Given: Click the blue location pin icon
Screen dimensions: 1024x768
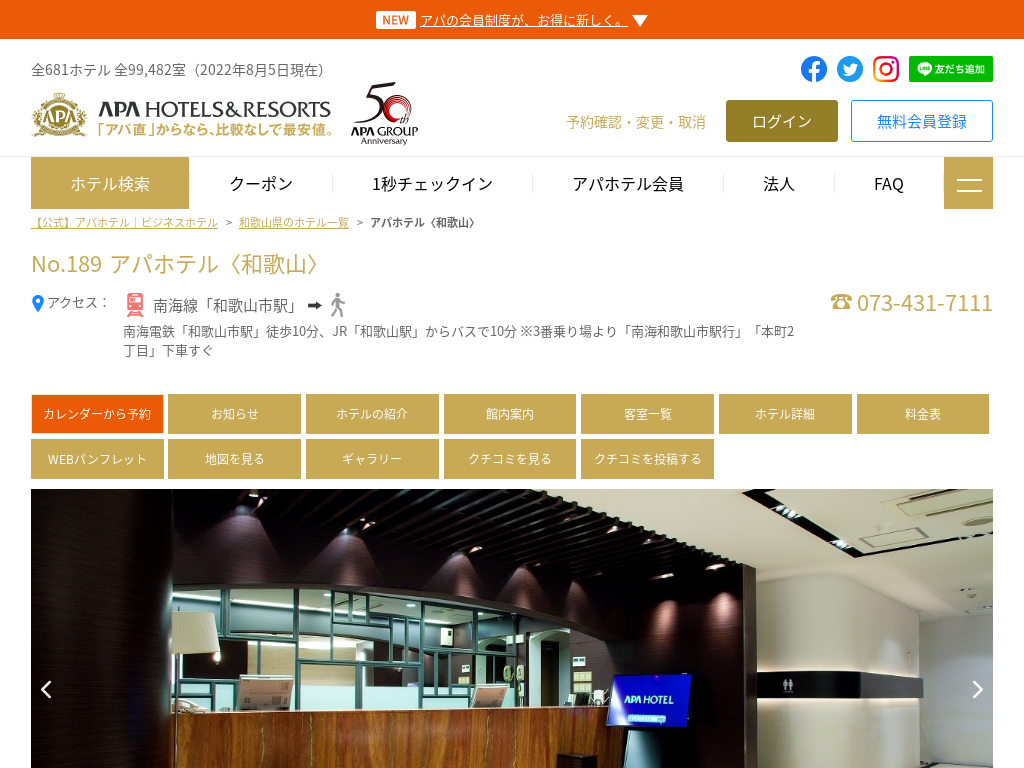Looking at the screenshot, I should coord(38,303).
